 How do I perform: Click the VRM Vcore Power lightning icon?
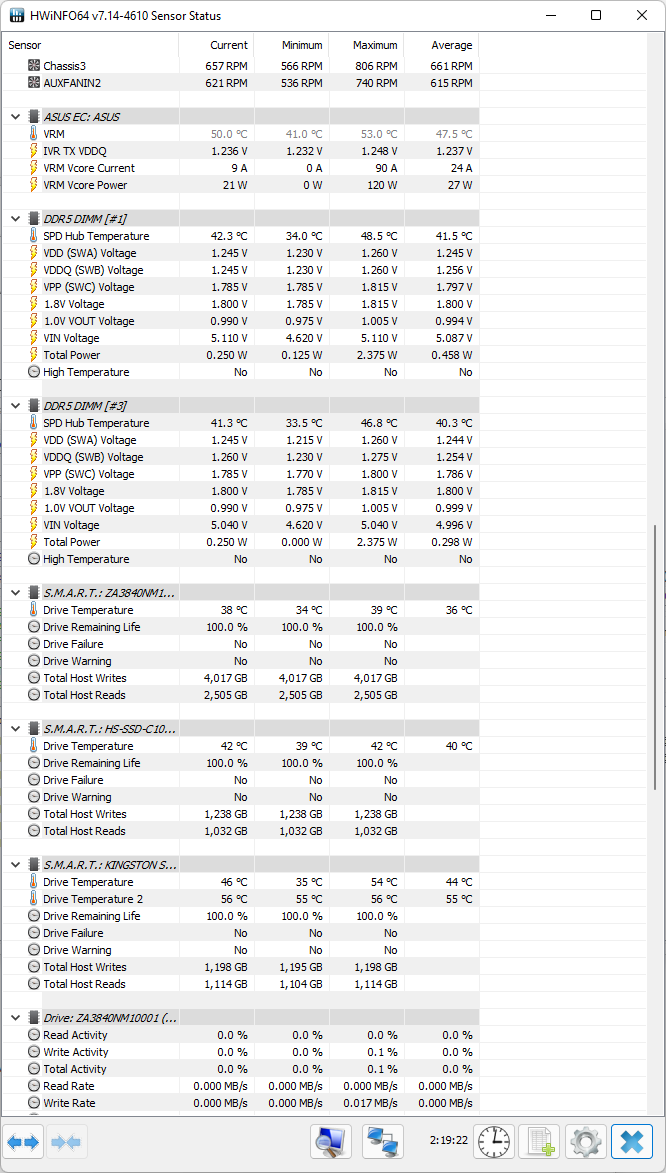point(34,185)
